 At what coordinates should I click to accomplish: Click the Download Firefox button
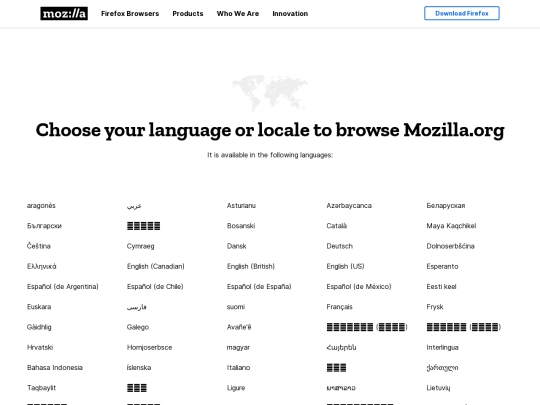[461, 13]
